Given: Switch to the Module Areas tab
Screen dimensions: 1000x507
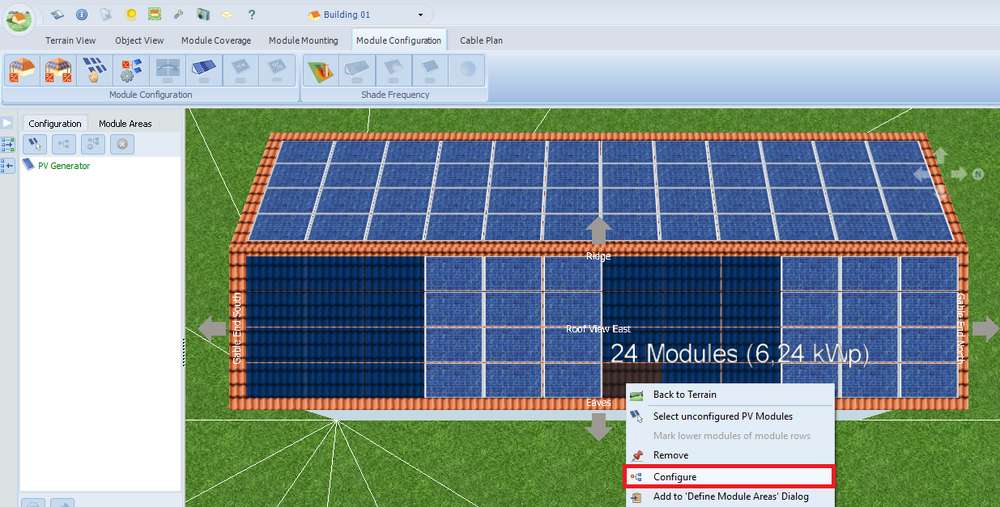Looking at the screenshot, I should coord(125,124).
